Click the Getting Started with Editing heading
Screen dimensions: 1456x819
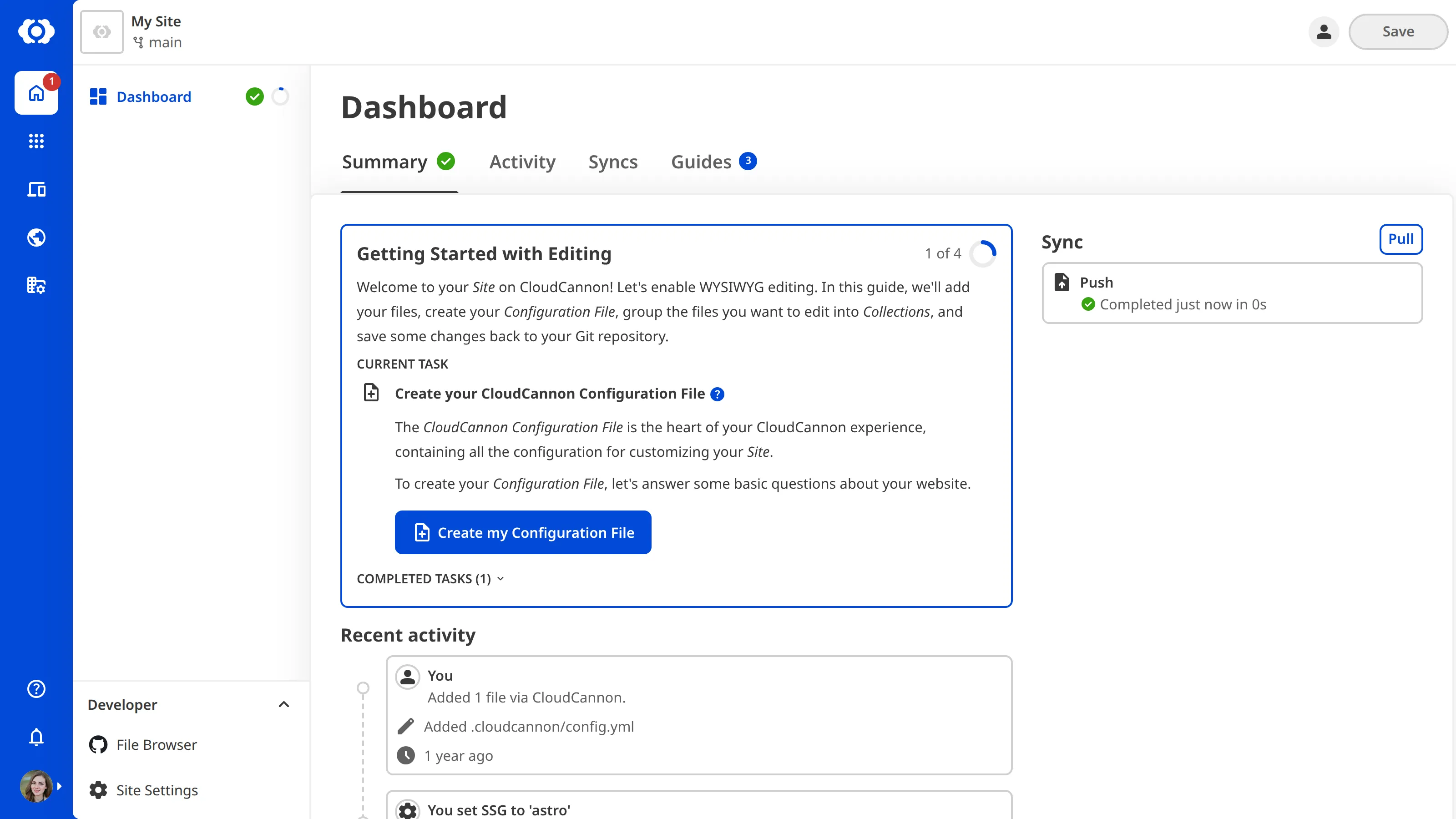tap(484, 254)
